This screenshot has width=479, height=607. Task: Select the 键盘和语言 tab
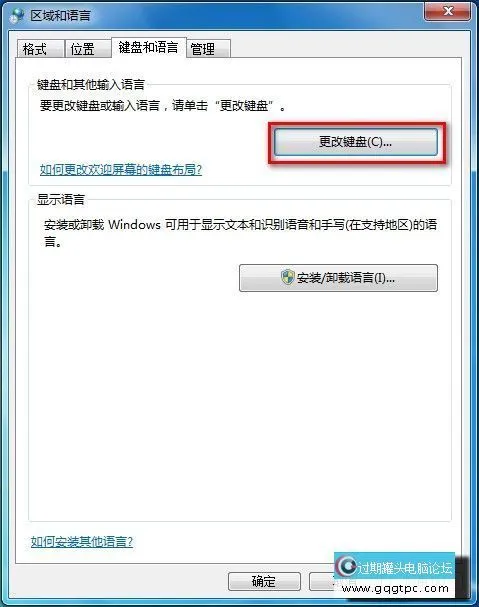point(149,48)
